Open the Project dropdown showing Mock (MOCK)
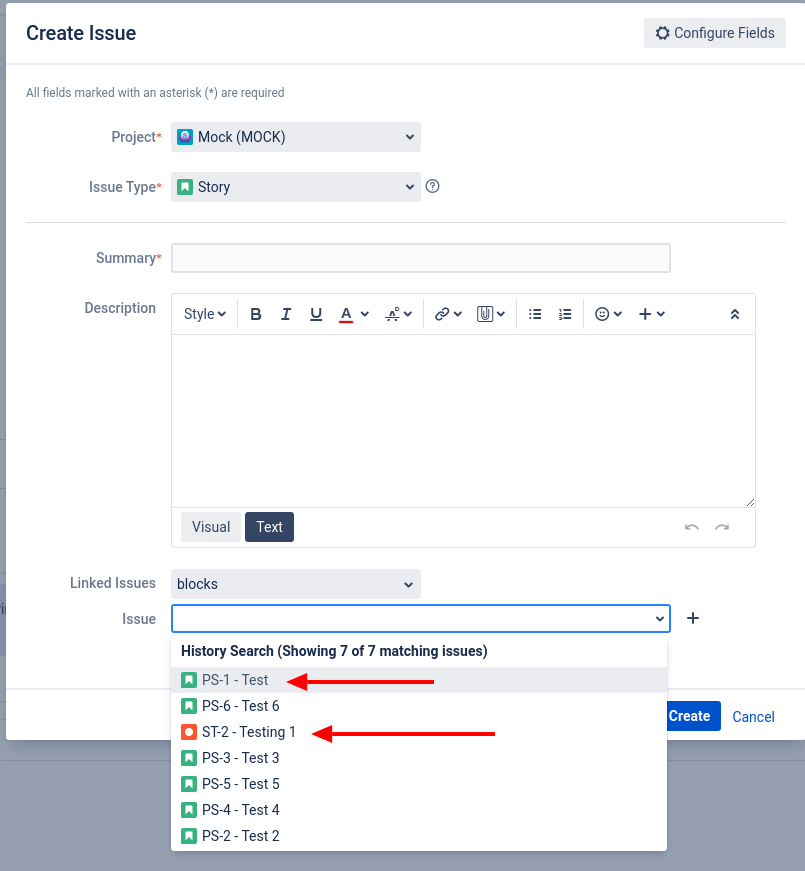The width and height of the screenshot is (805, 871). tap(296, 137)
